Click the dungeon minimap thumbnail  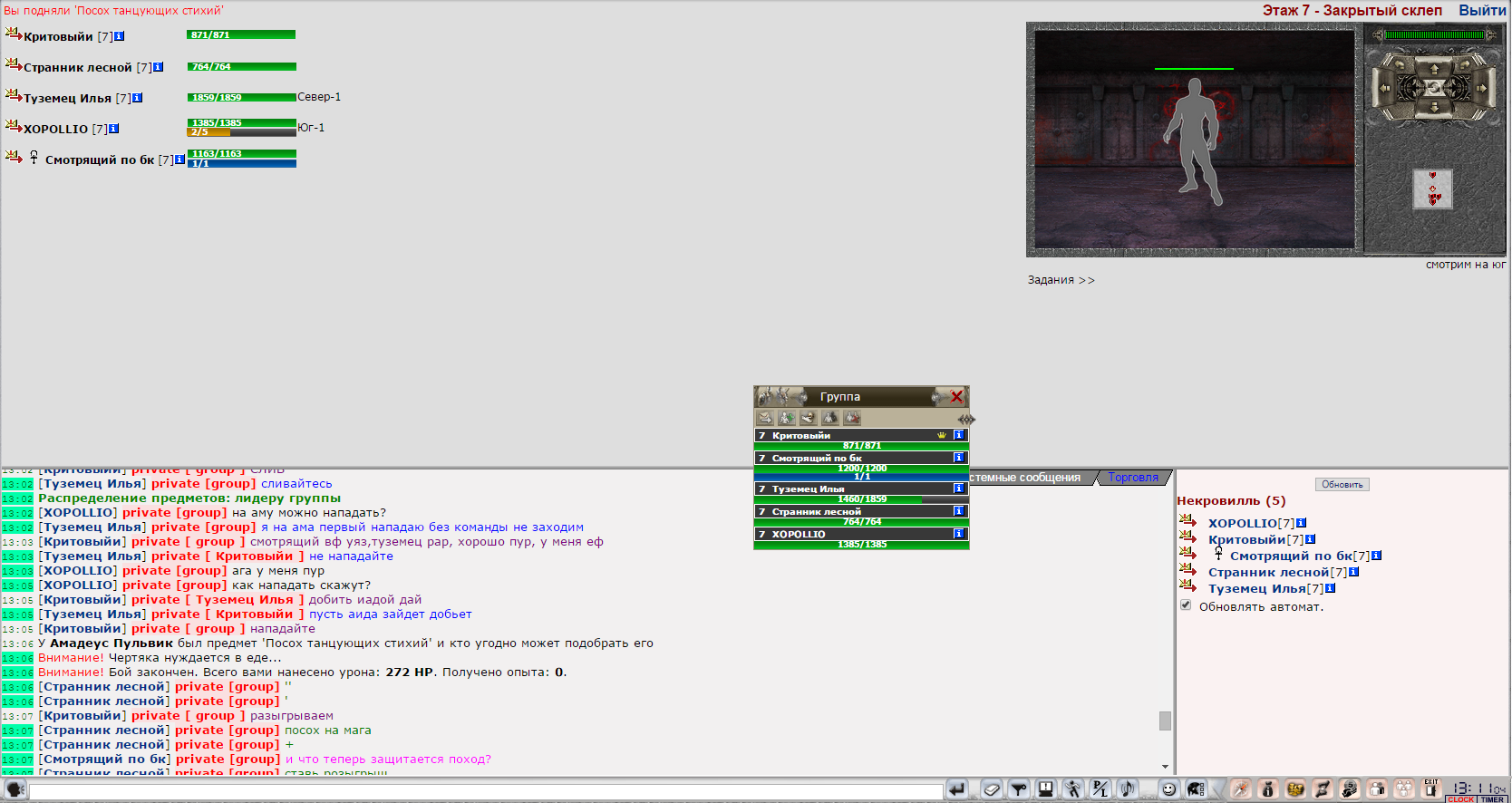click(x=1432, y=189)
